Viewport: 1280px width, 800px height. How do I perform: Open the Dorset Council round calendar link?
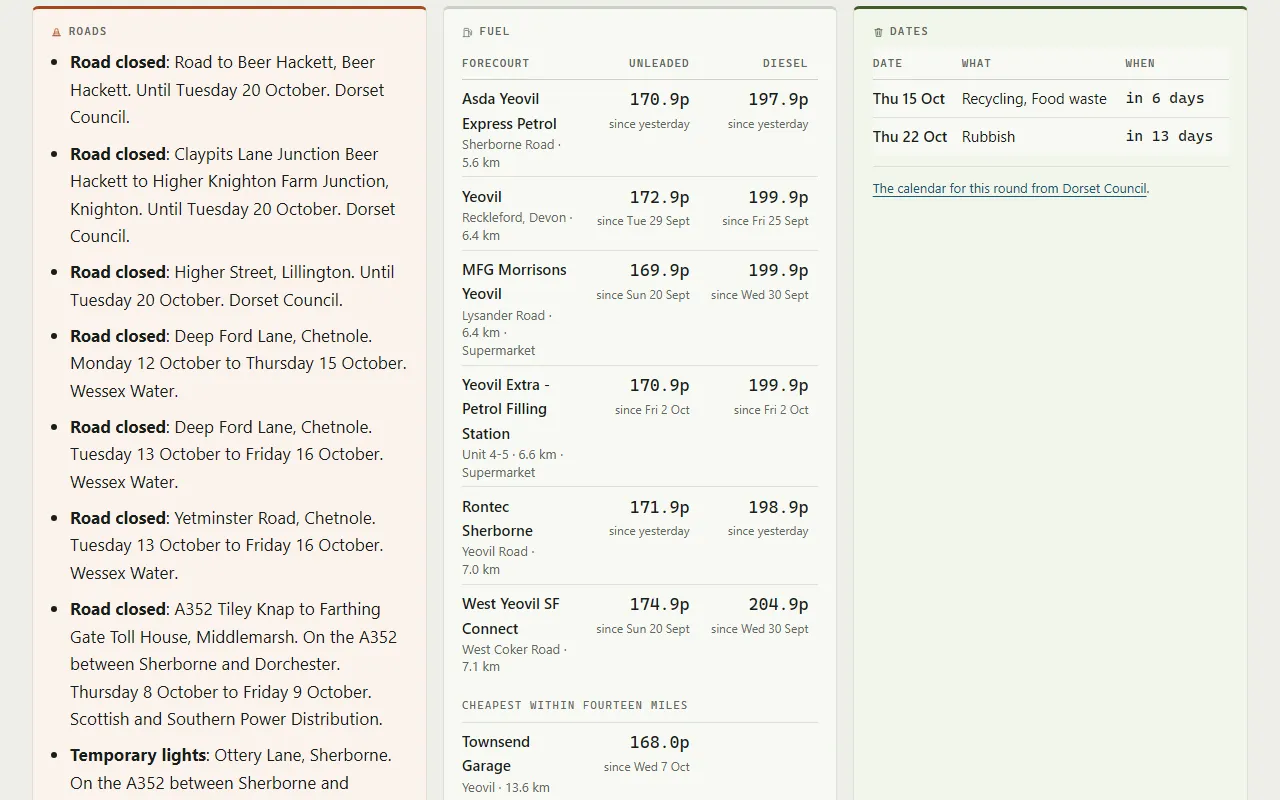[x=1009, y=188]
